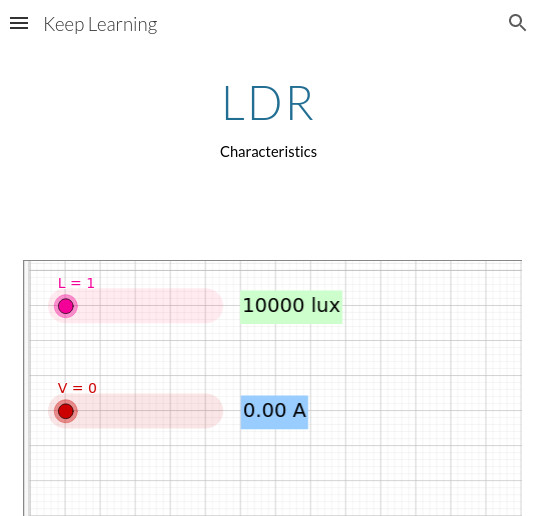Click the pink L slider handle
Viewport: 534px width, 516px height.
point(66,306)
